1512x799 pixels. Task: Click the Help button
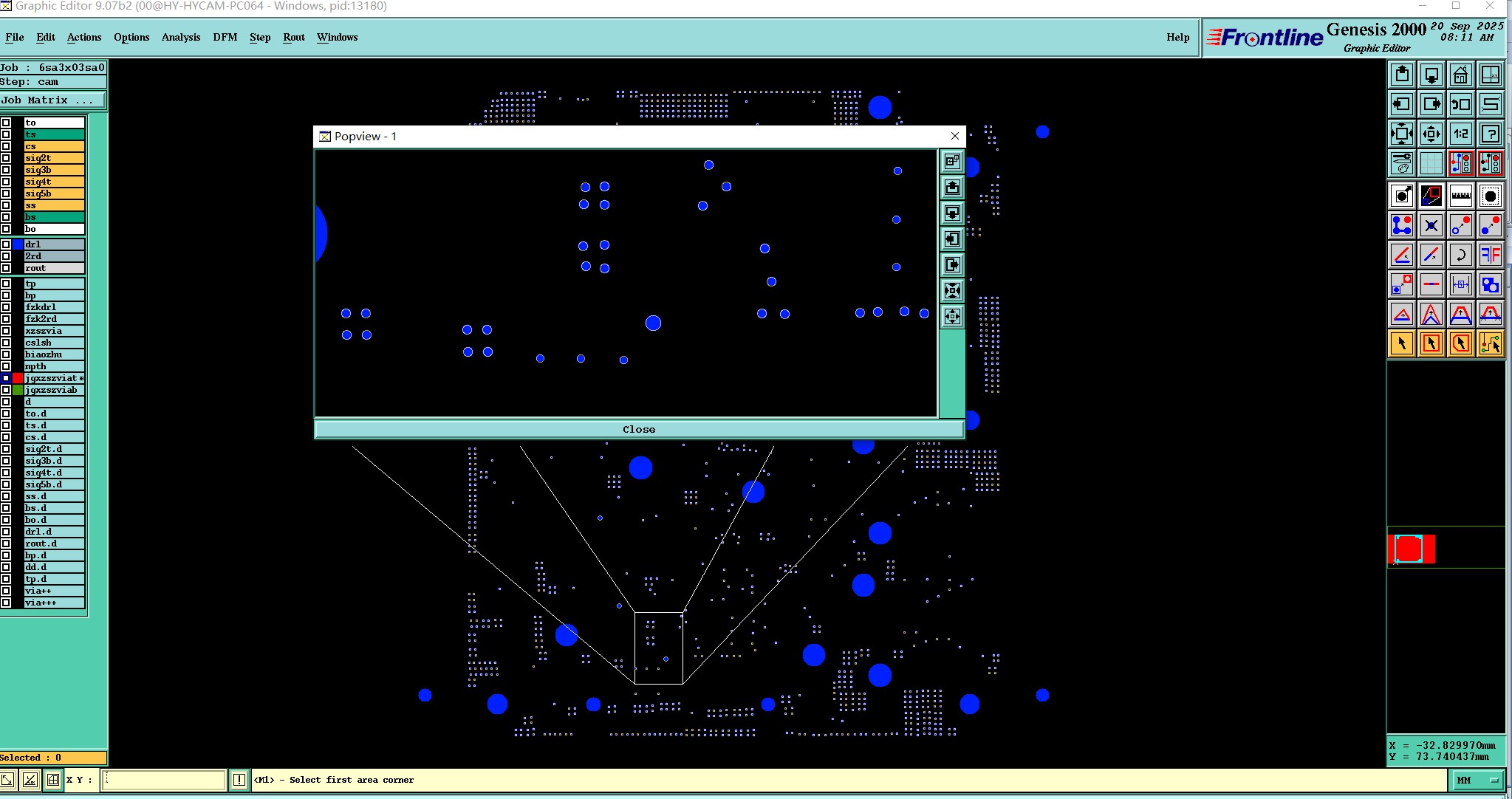1177,37
